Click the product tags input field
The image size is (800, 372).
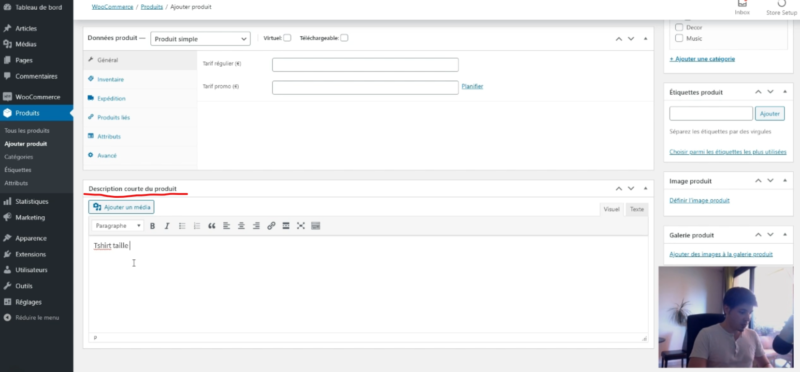pyautogui.click(x=711, y=113)
